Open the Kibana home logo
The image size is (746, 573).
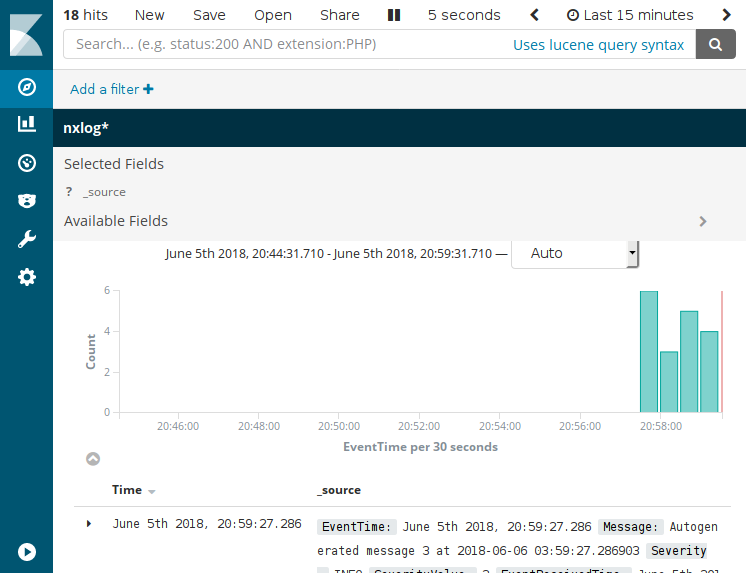[26, 35]
